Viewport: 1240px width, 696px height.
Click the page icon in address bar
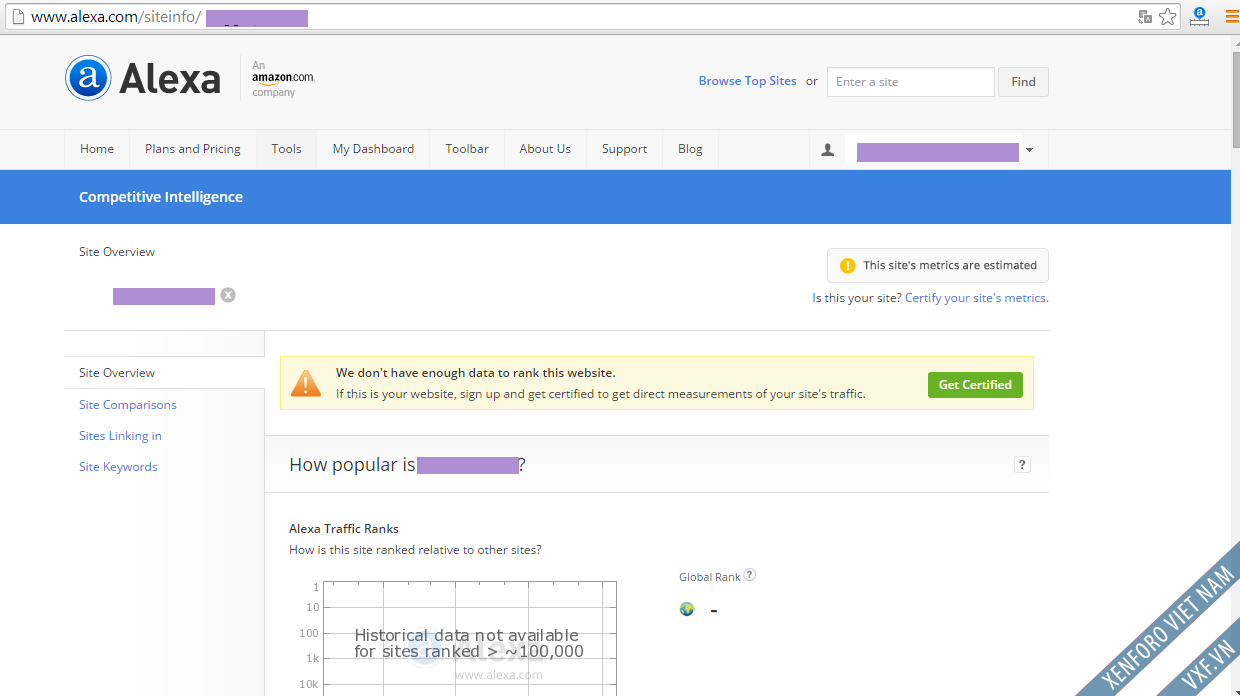(17, 17)
